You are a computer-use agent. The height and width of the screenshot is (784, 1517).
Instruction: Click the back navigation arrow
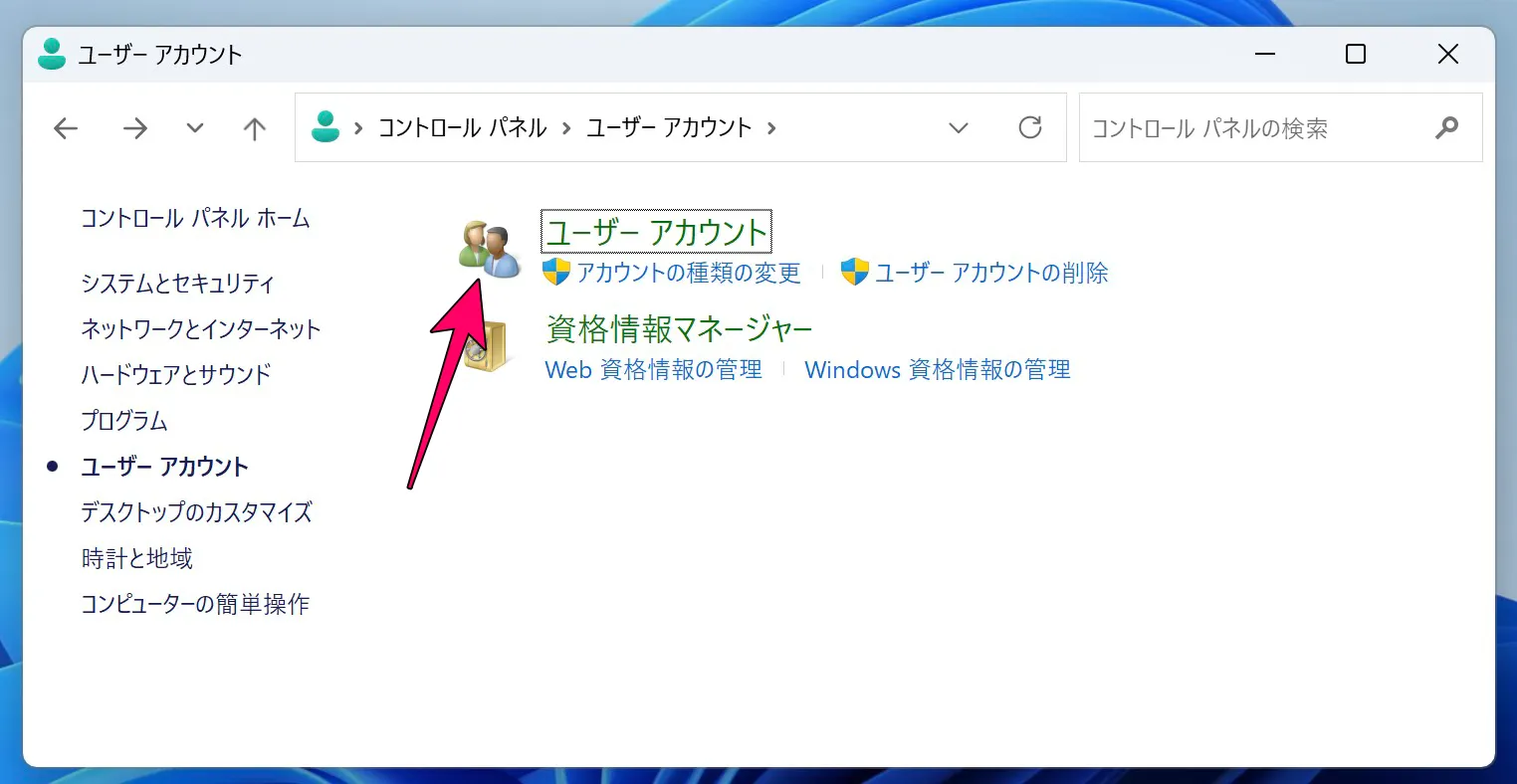[x=65, y=127]
